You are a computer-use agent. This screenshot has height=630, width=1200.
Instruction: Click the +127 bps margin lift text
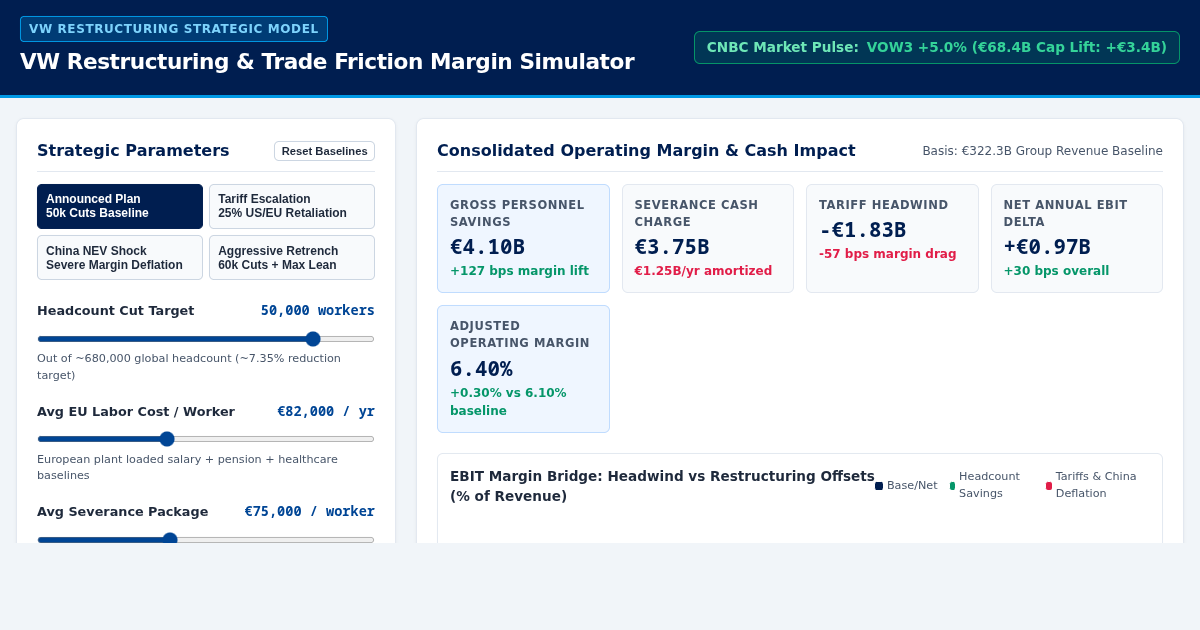[x=519, y=271]
